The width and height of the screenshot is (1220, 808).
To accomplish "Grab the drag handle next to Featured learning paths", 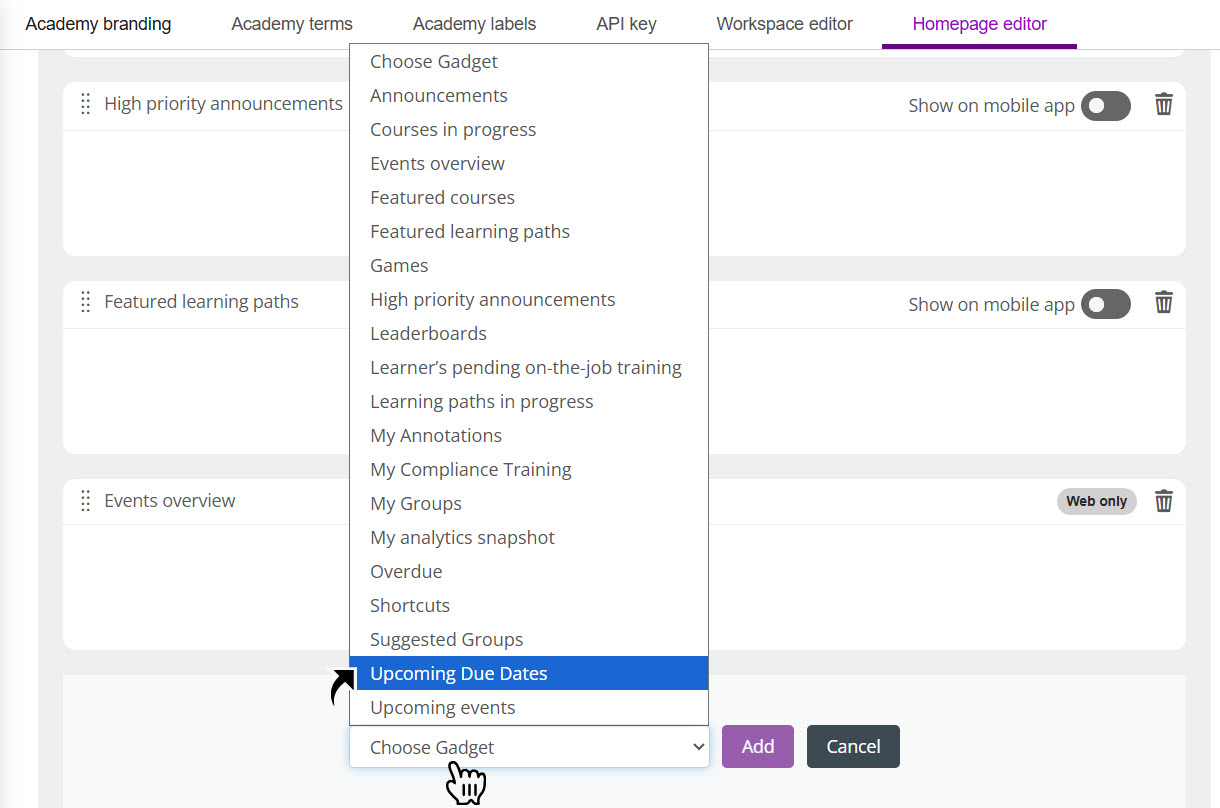I will 85,302.
